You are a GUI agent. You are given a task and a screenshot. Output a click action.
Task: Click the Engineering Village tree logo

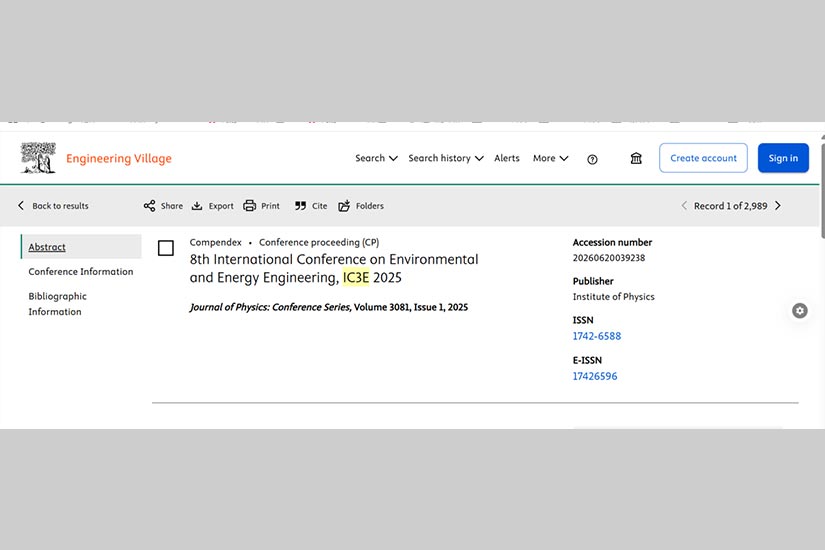click(38, 158)
